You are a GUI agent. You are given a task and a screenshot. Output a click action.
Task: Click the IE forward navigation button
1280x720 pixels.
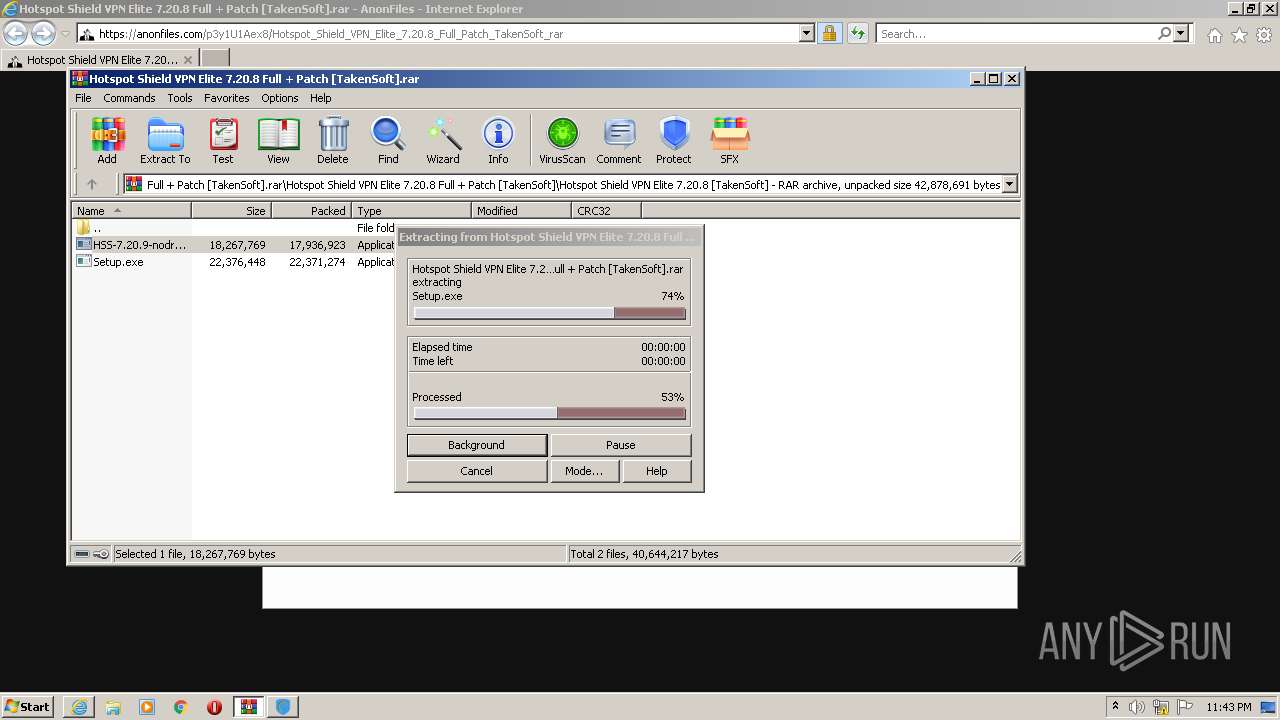coord(43,34)
